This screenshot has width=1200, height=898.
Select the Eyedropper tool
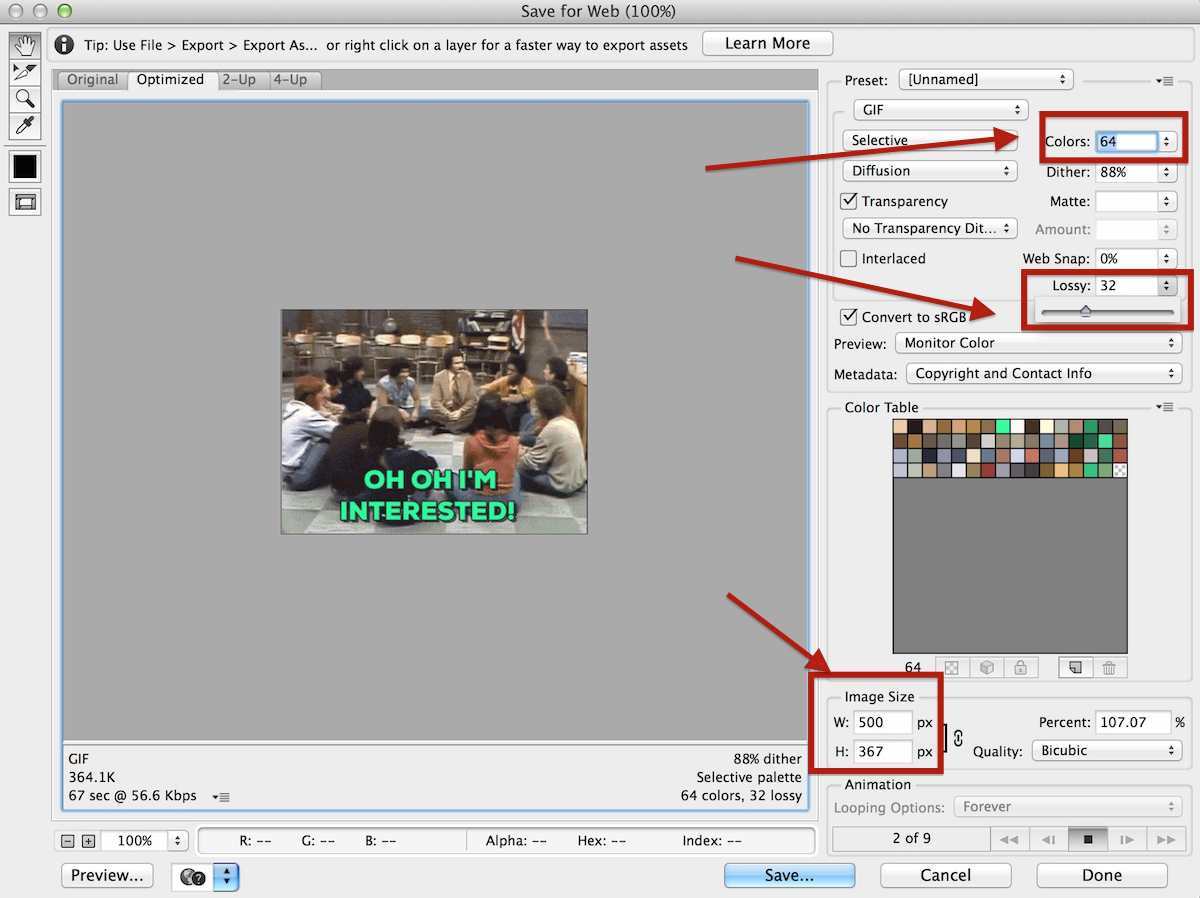coord(24,126)
